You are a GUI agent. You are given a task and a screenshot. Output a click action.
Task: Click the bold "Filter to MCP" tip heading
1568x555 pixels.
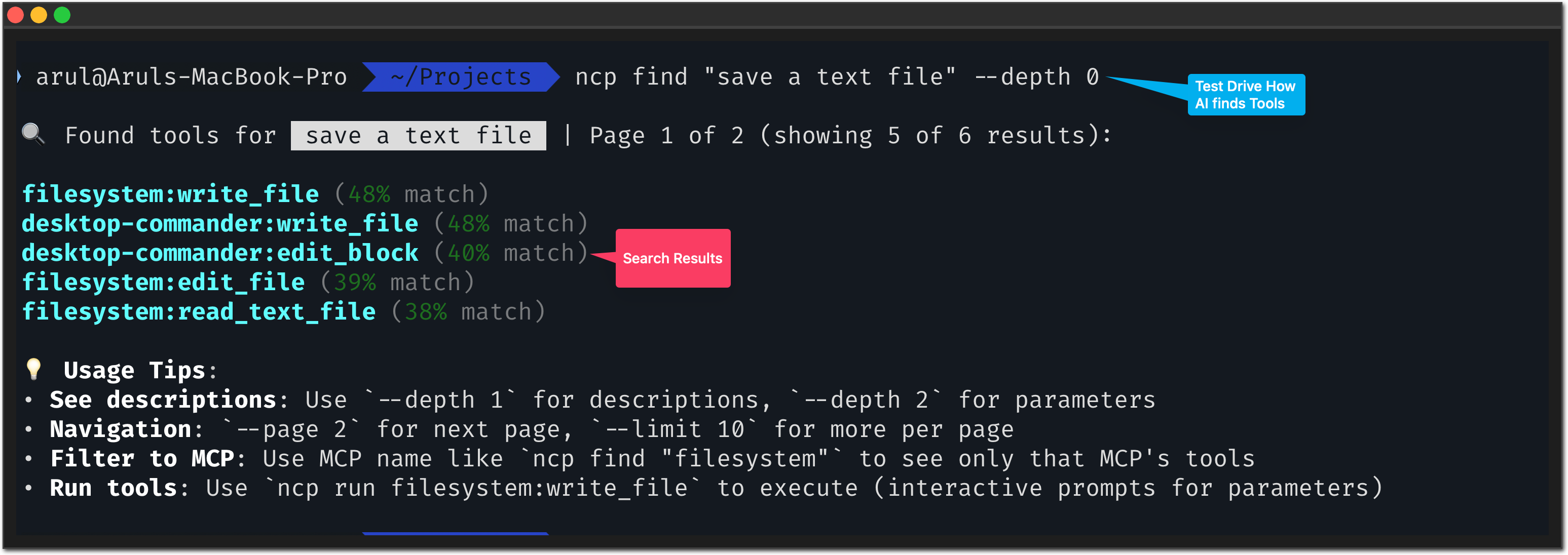pos(142,458)
